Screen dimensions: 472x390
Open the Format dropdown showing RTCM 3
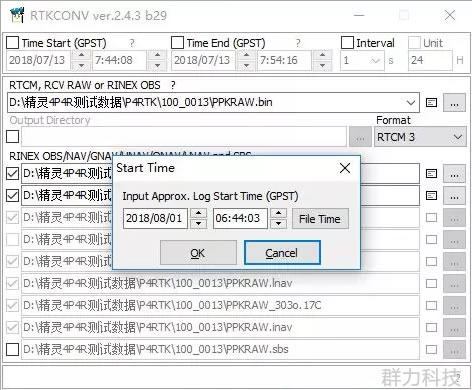(x=420, y=137)
